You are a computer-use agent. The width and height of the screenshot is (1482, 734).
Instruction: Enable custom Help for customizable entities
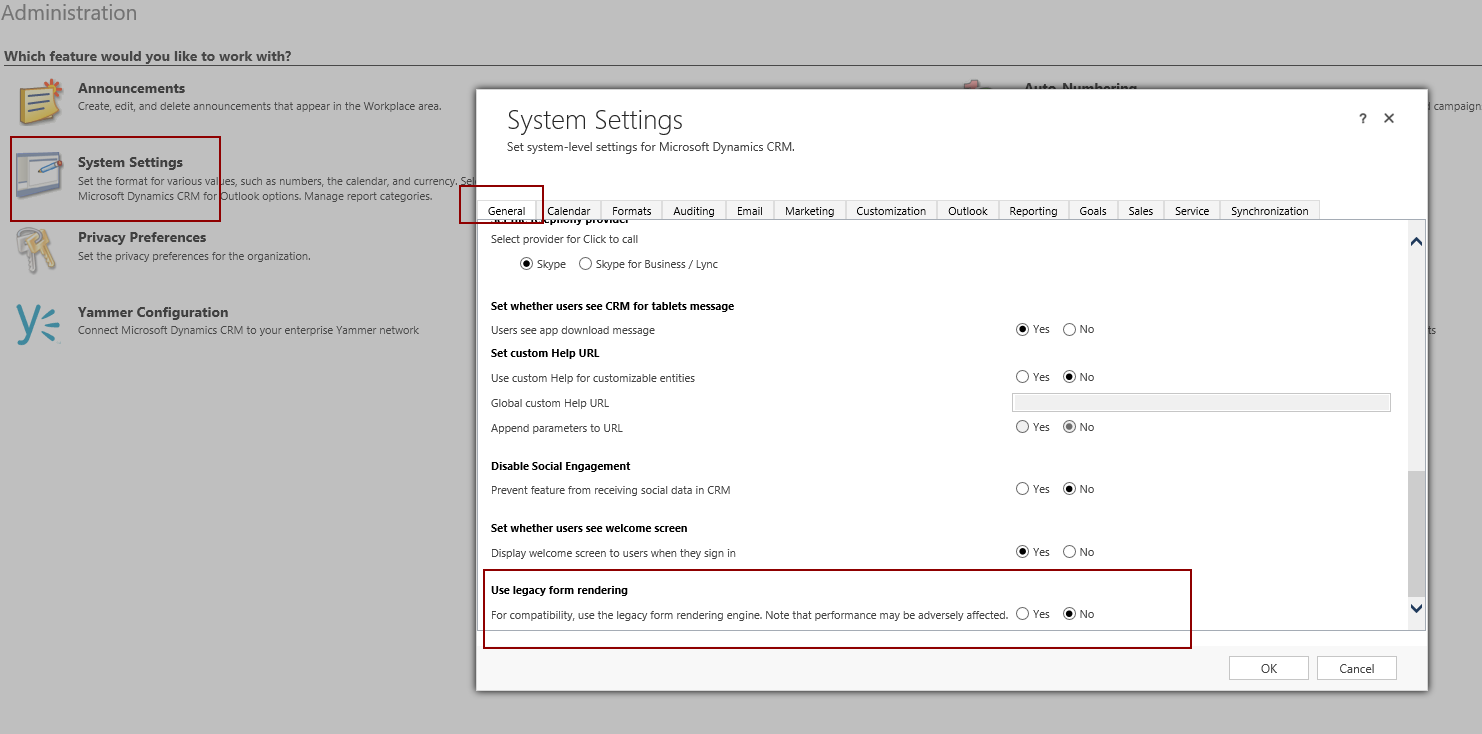pos(1022,377)
